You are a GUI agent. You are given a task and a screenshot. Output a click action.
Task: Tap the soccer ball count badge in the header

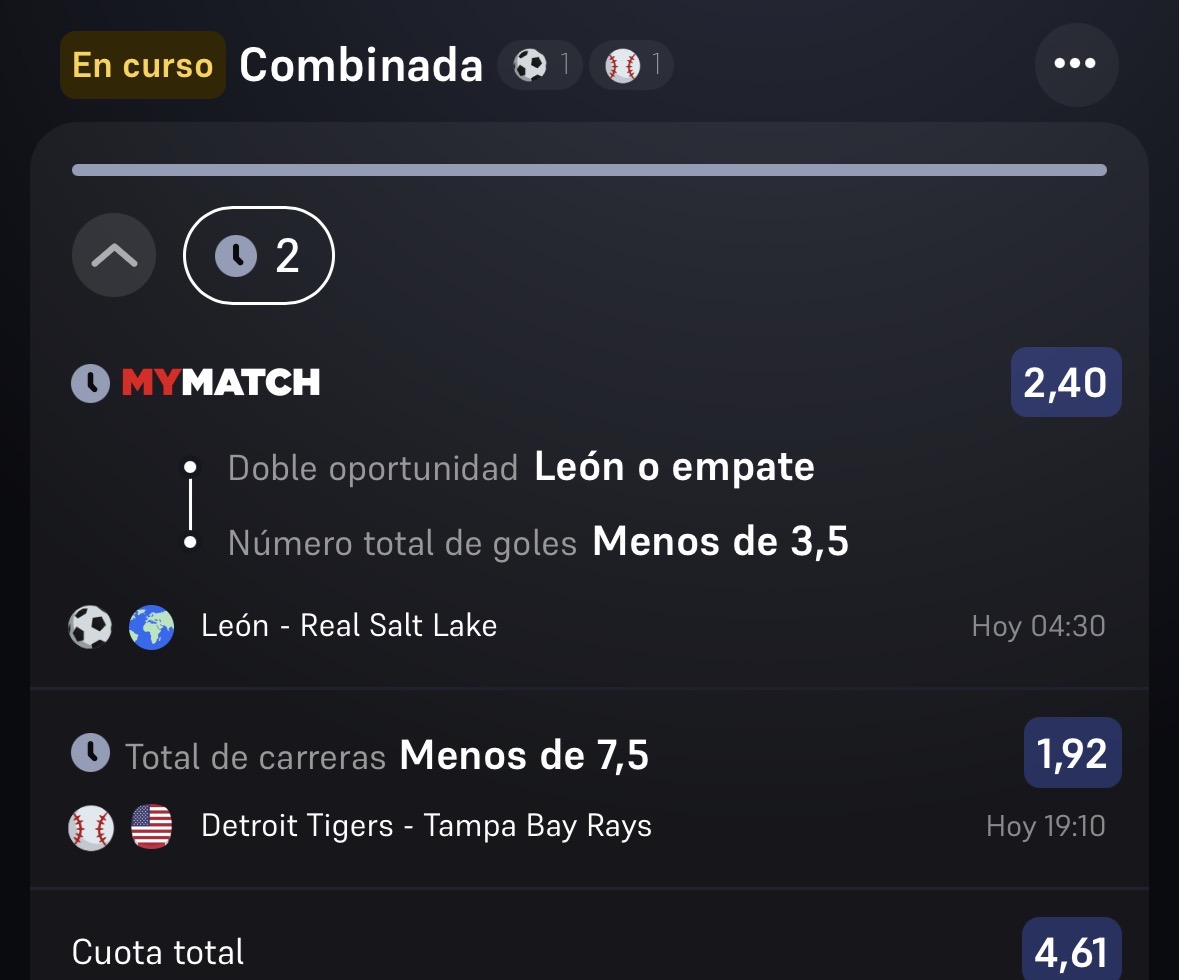[541, 65]
